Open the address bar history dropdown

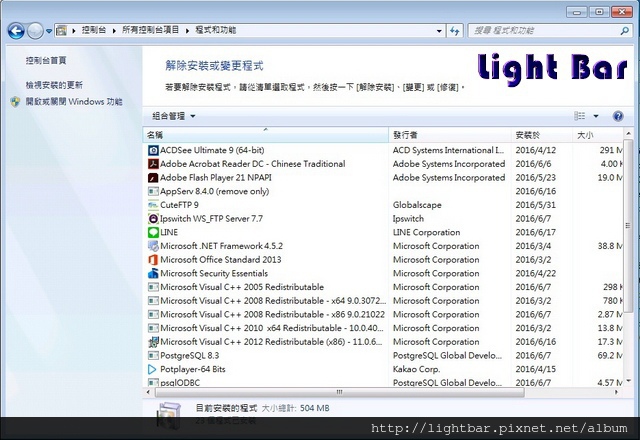[439, 31]
